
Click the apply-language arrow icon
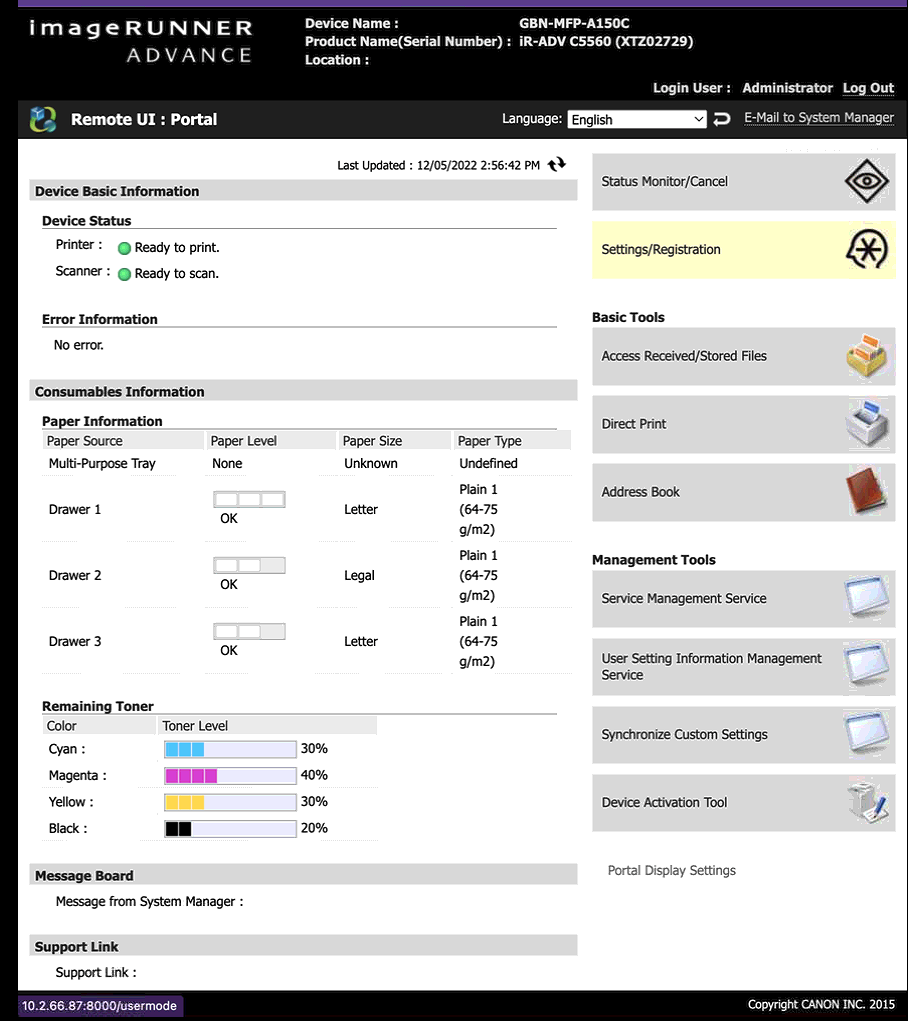coord(722,119)
